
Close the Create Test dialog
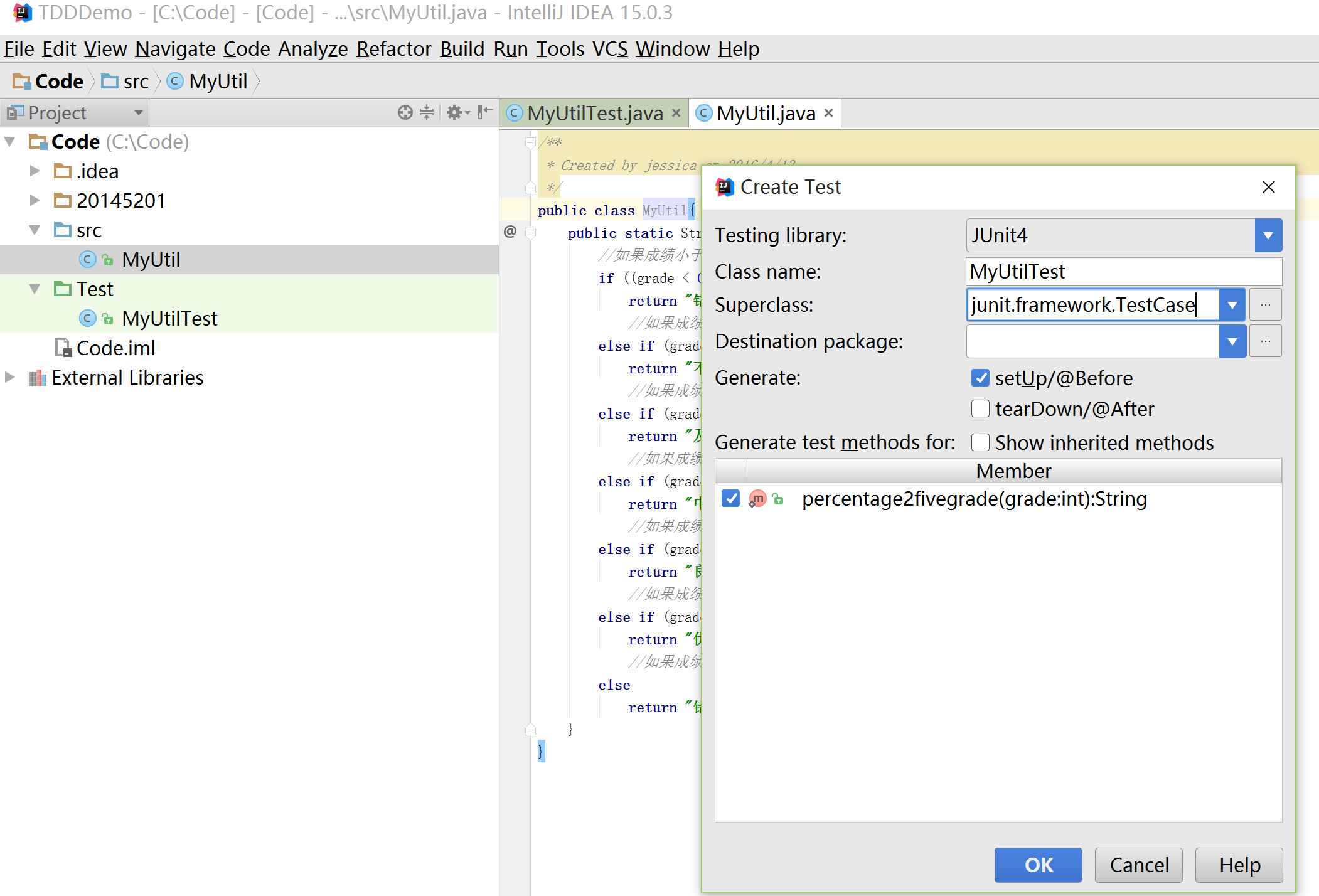click(x=1268, y=187)
